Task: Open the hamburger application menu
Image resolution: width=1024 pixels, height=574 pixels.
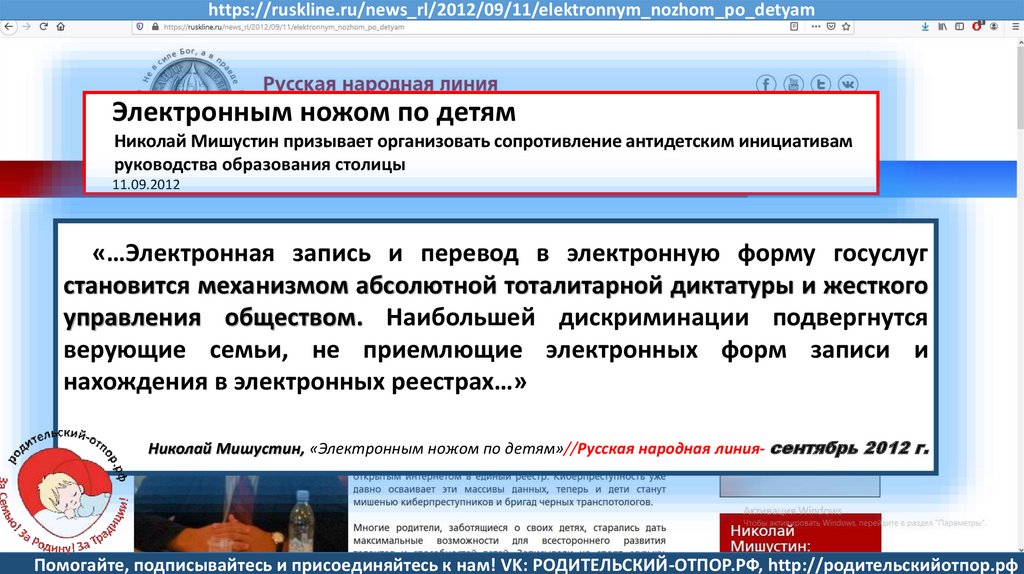Action: [x=1016, y=27]
